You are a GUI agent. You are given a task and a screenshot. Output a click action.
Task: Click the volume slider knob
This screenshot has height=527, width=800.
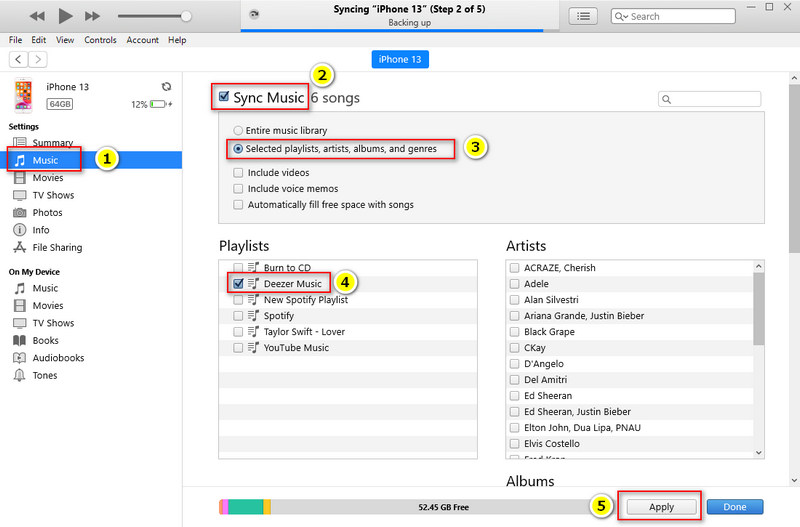186,16
